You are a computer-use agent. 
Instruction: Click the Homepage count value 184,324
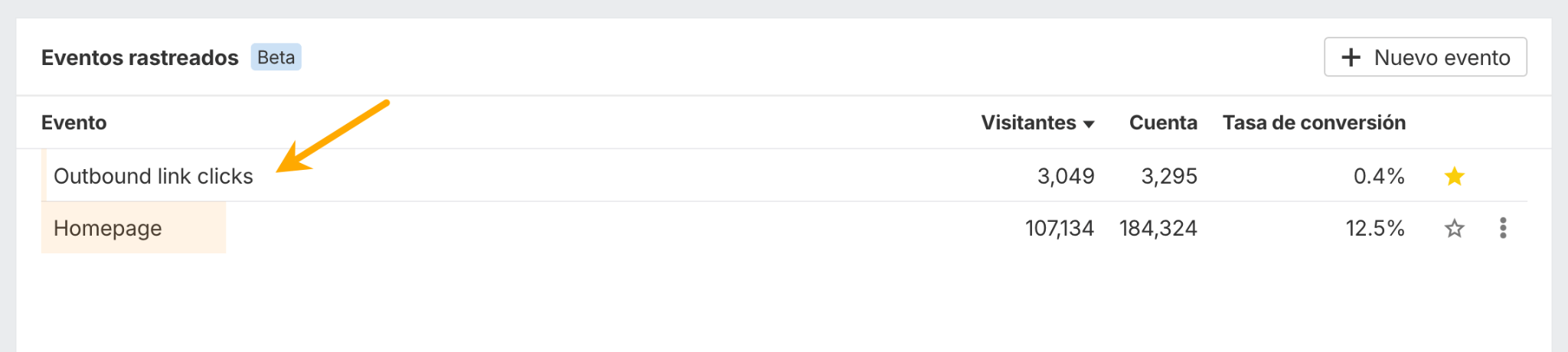pyautogui.click(x=1158, y=228)
